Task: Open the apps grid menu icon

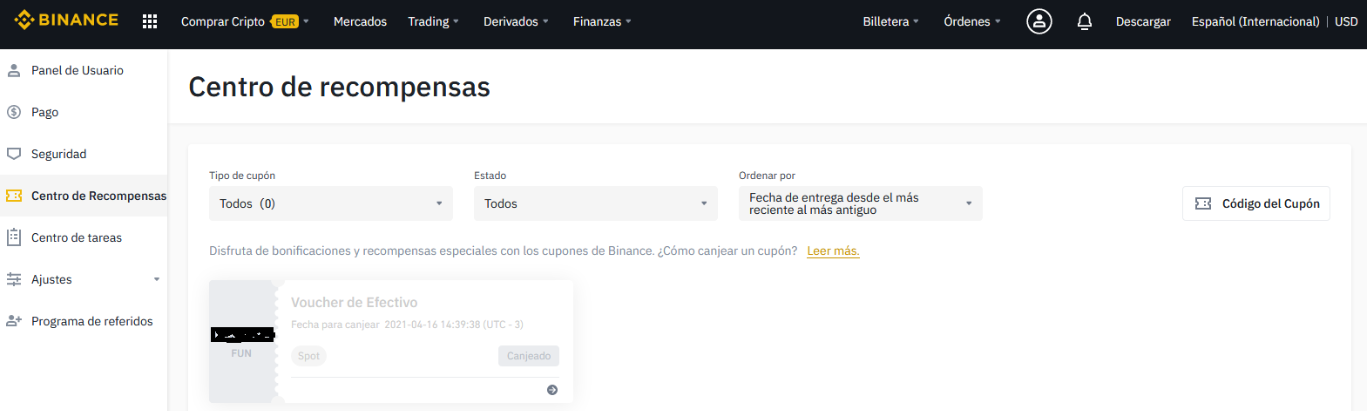Action: point(150,21)
